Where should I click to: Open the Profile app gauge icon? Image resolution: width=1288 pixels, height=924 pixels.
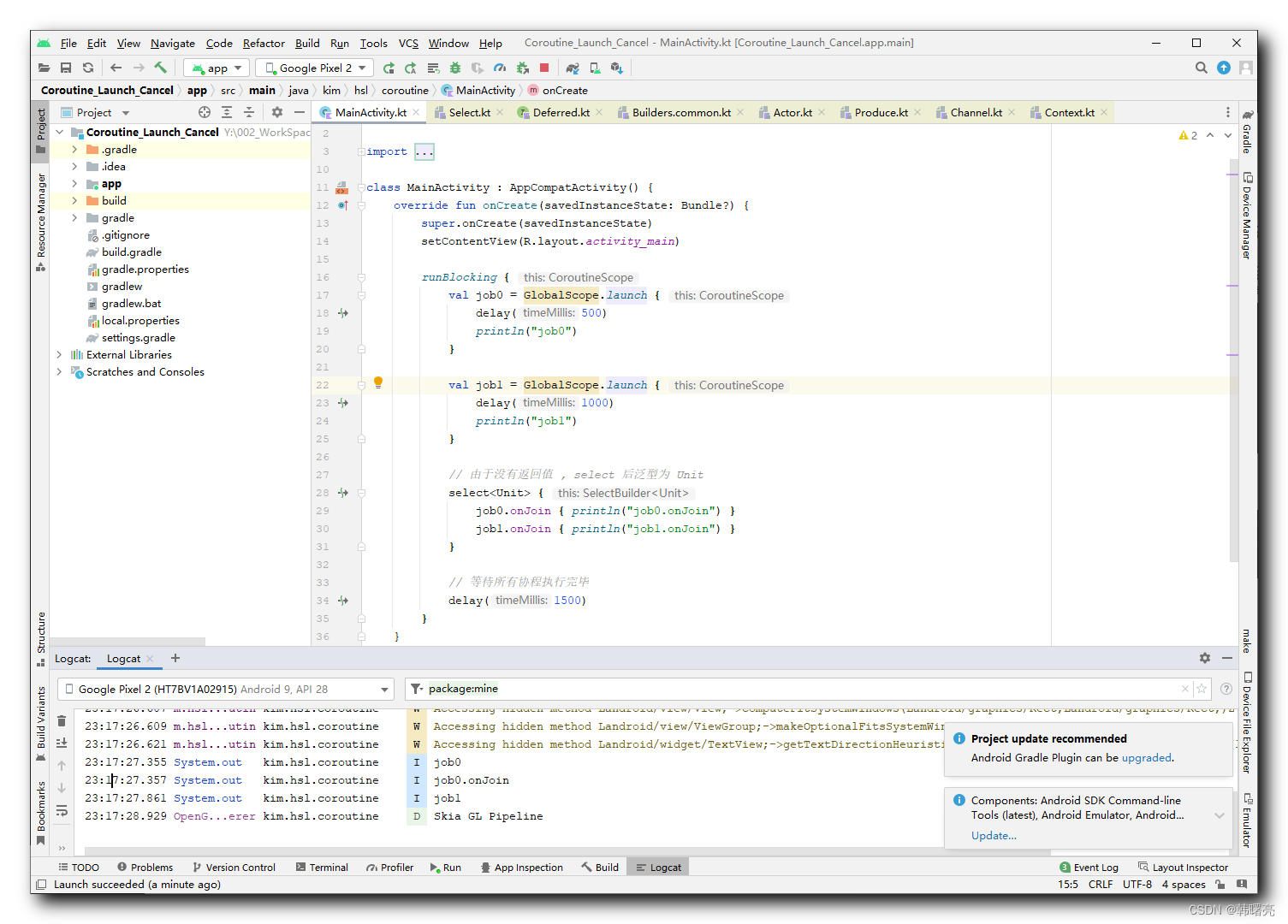[x=500, y=68]
